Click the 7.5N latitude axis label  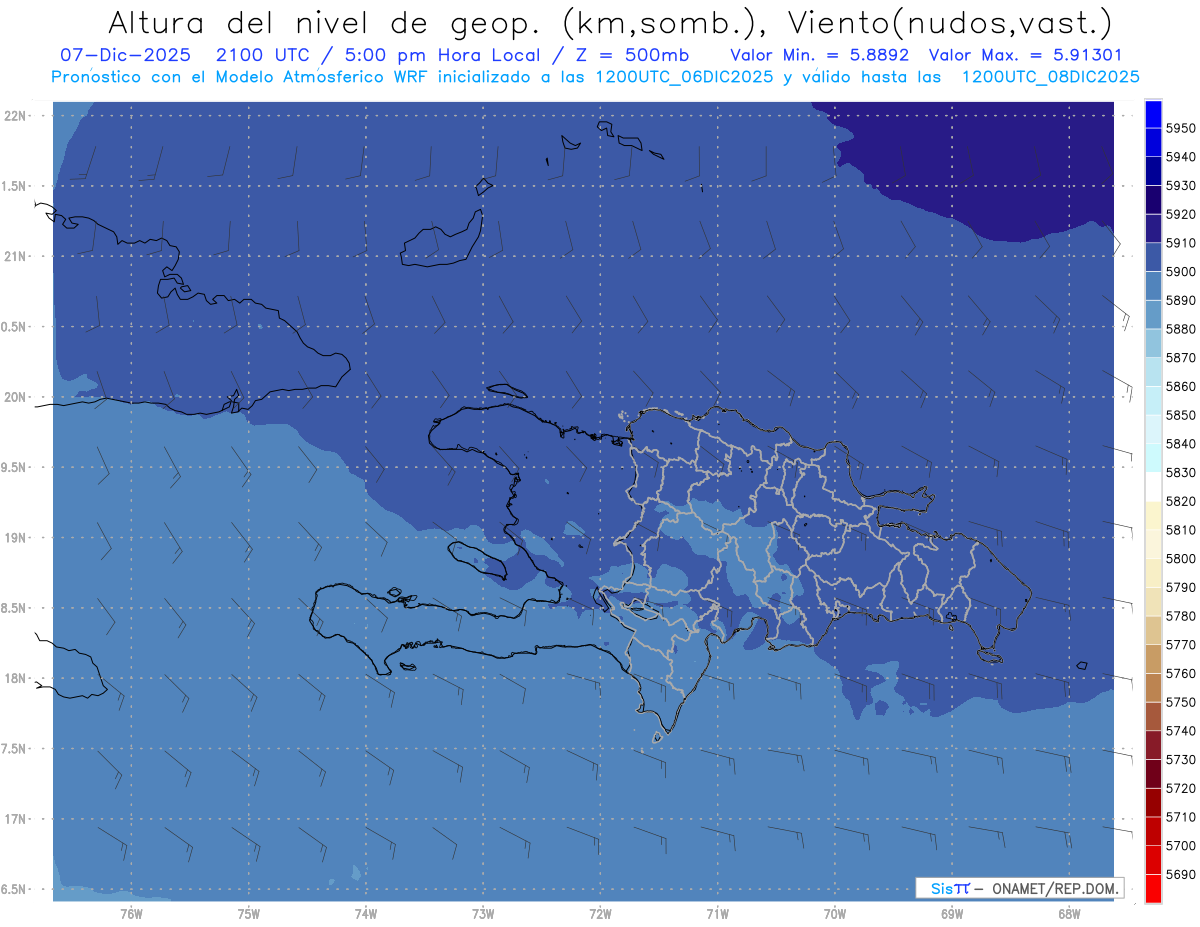(x=15, y=749)
